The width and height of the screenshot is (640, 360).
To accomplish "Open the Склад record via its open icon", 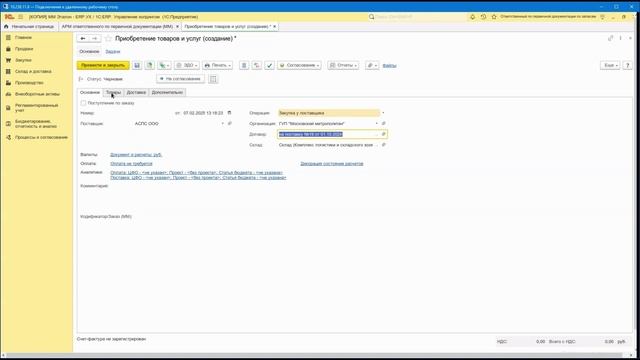I will tap(383, 145).
